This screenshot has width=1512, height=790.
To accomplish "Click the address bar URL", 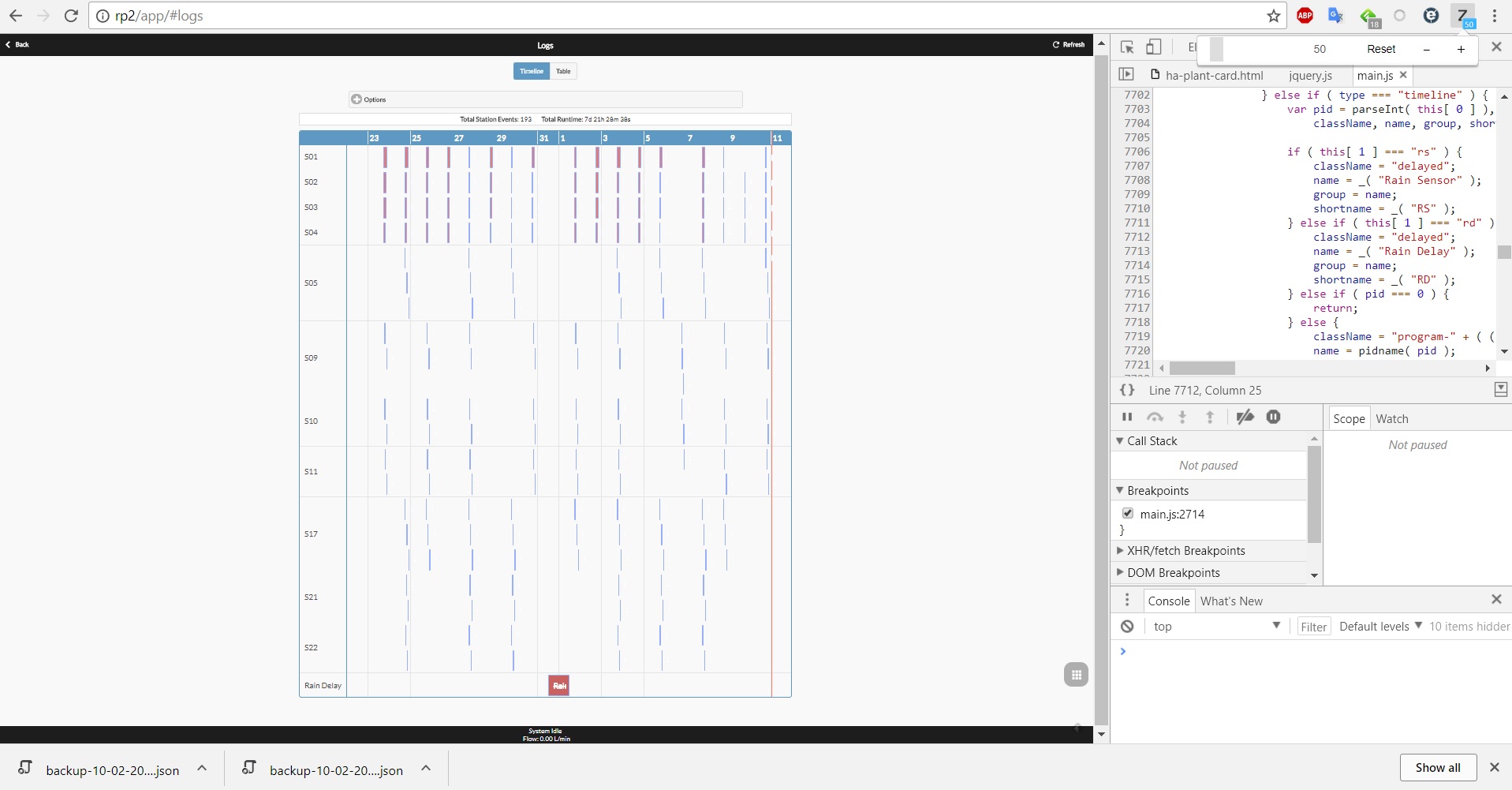I will 159,16.
